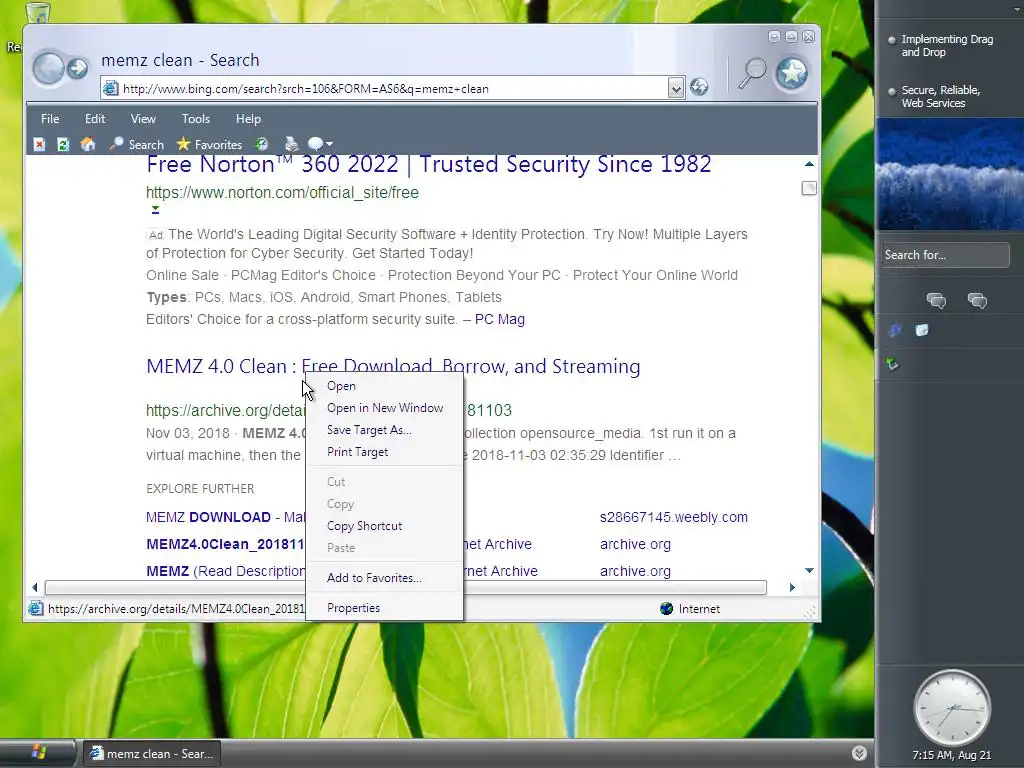Click archive.org beside MEMZ4.0Clean row
The image size is (1024, 768).
pos(635,544)
